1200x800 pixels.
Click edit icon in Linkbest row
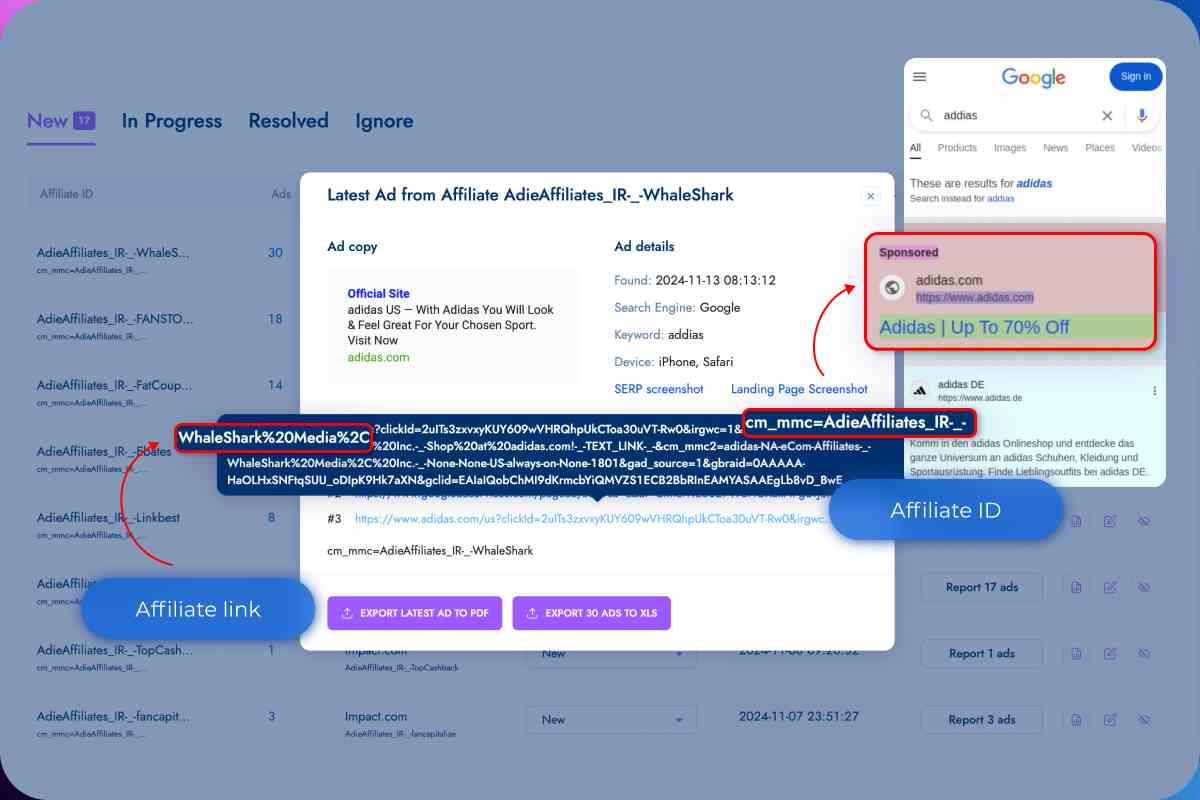(1110, 521)
